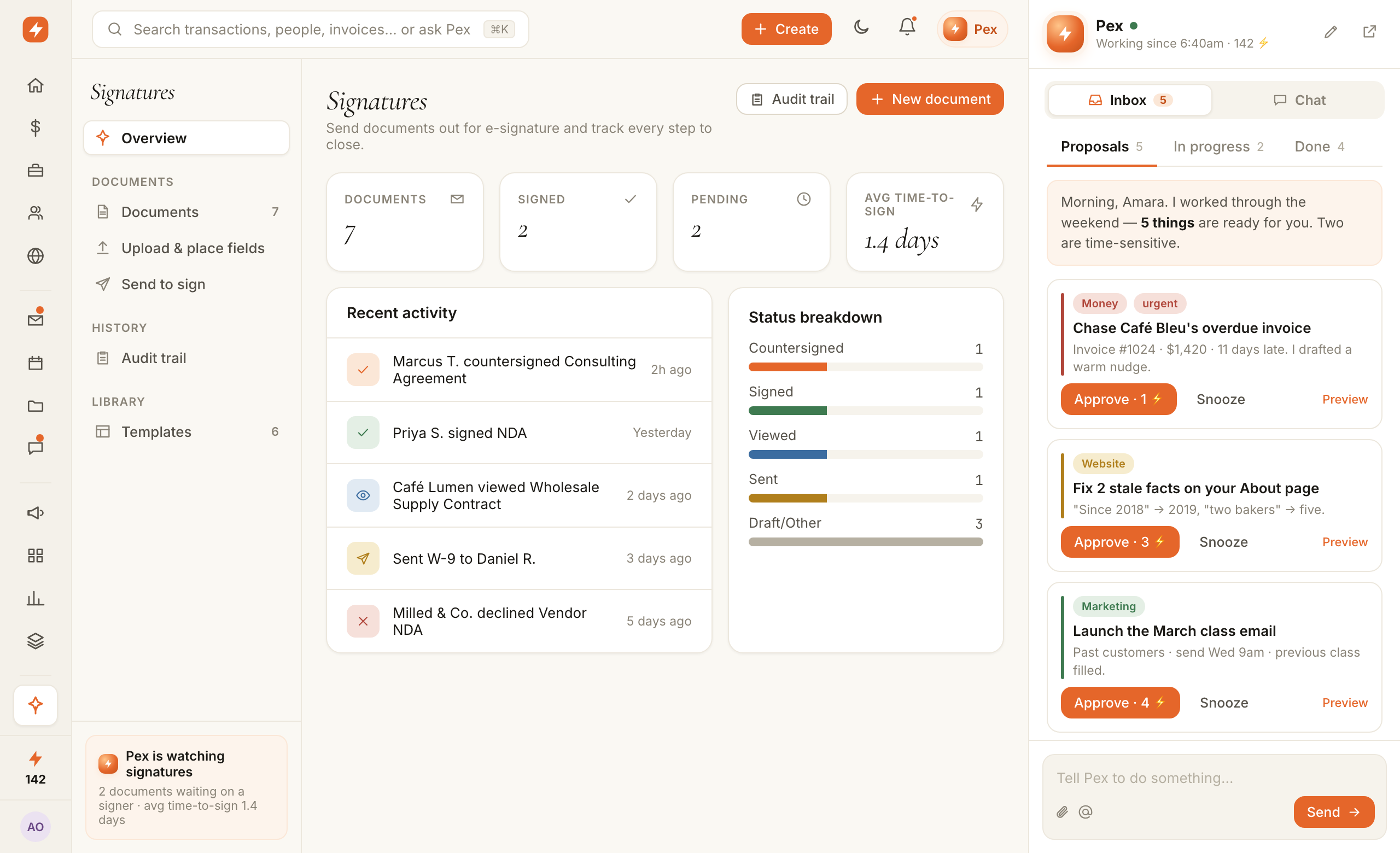Image resolution: width=1400 pixels, height=853 pixels.
Task: Focus the search transactions input field
Action: [310, 29]
